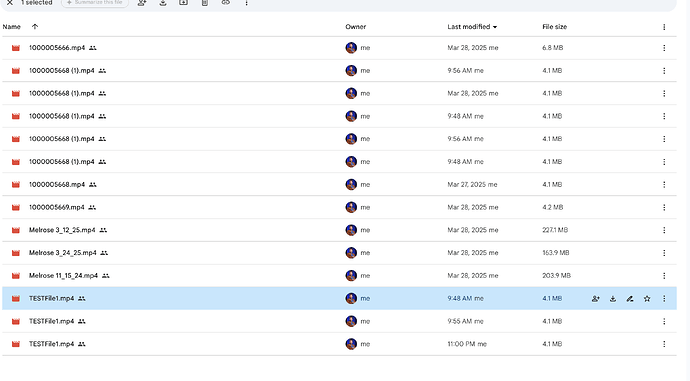Select the Melrose 11_15_24.mp4 file row

[339, 276]
